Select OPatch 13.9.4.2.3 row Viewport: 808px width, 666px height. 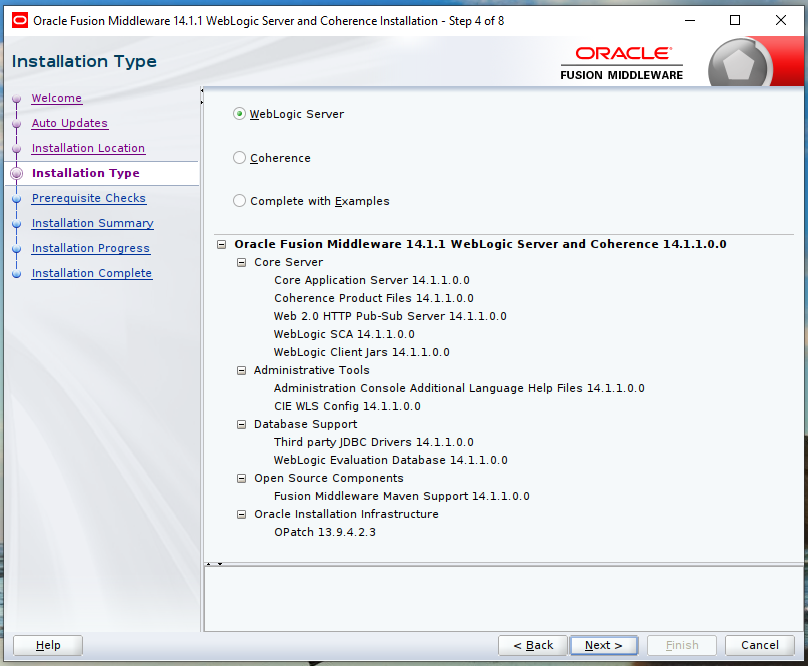pyautogui.click(x=325, y=532)
